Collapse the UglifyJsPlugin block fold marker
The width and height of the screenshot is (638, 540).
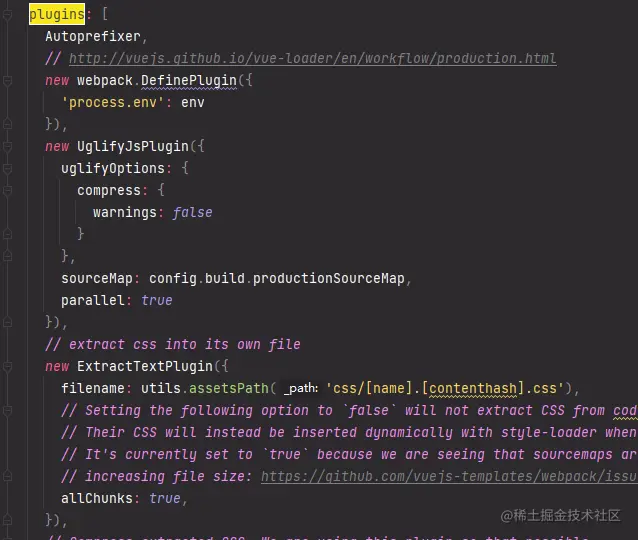click(x=8, y=146)
